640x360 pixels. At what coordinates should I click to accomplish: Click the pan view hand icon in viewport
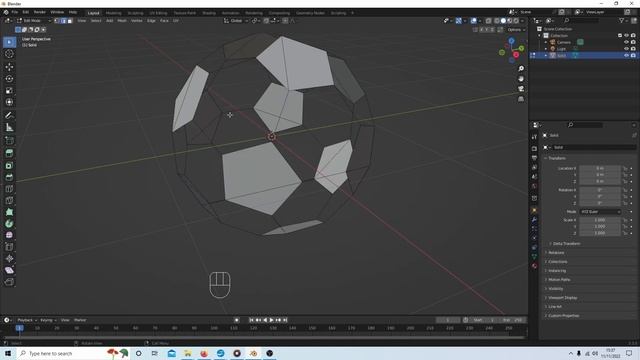coord(521,78)
